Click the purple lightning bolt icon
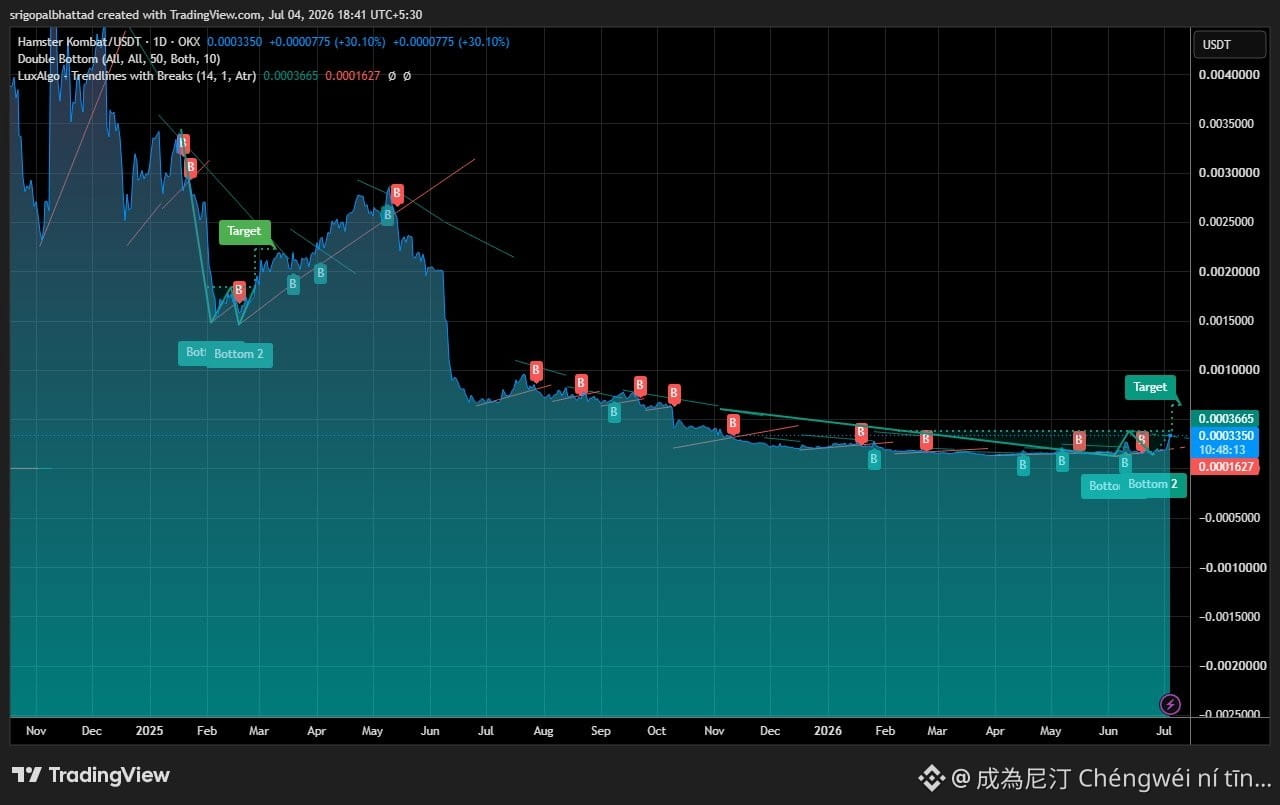Viewport: 1280px width, 805px height. [1171, 704]
